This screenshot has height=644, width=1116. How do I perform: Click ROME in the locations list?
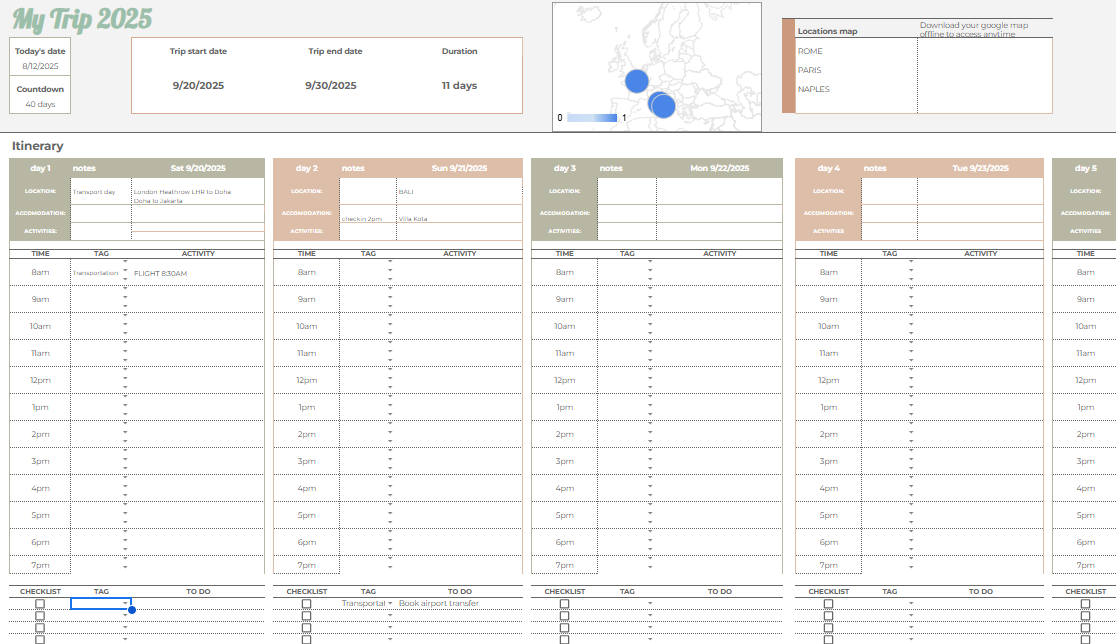click(x=810, y=51)
